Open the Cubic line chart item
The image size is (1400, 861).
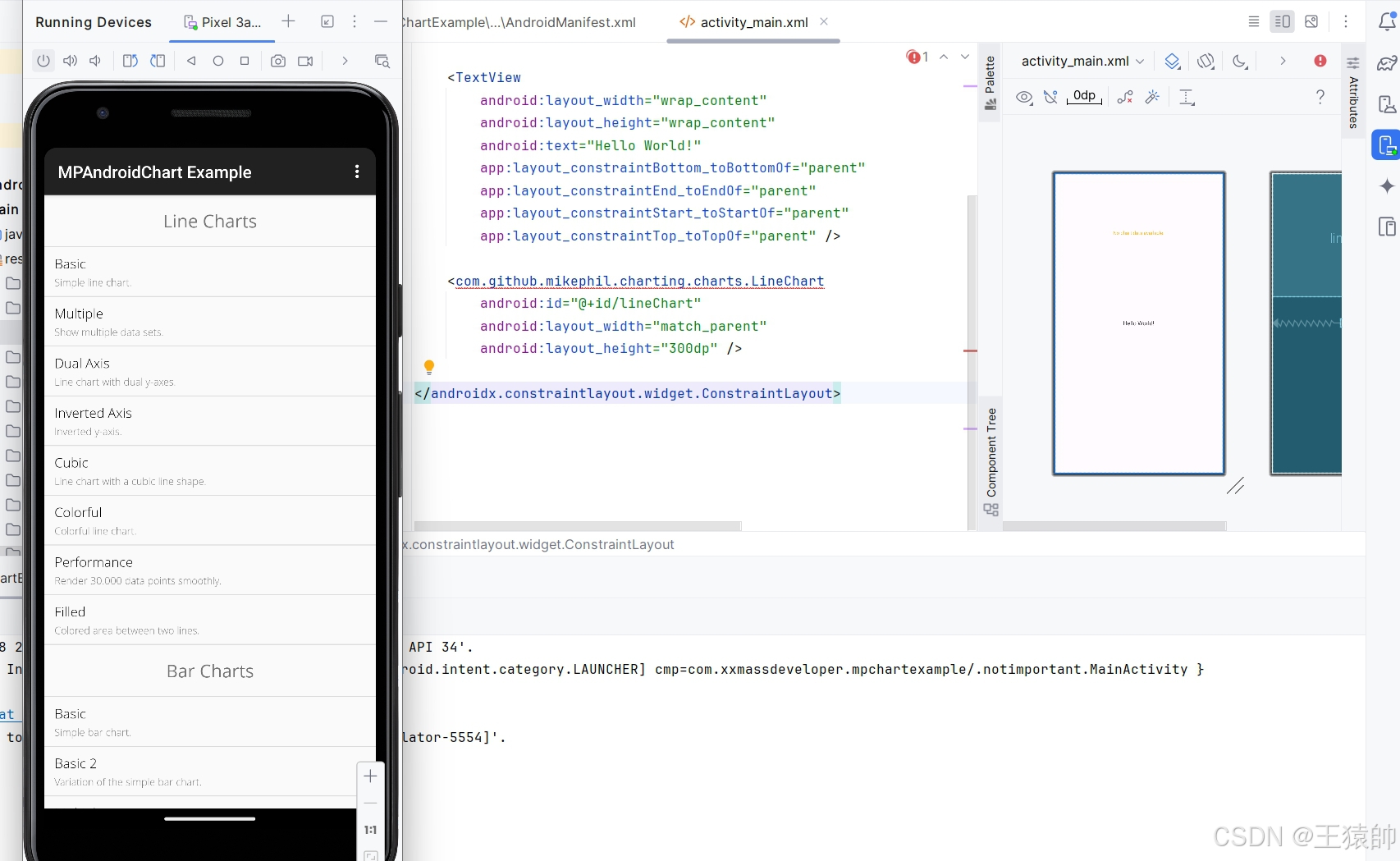coord(210,470)
